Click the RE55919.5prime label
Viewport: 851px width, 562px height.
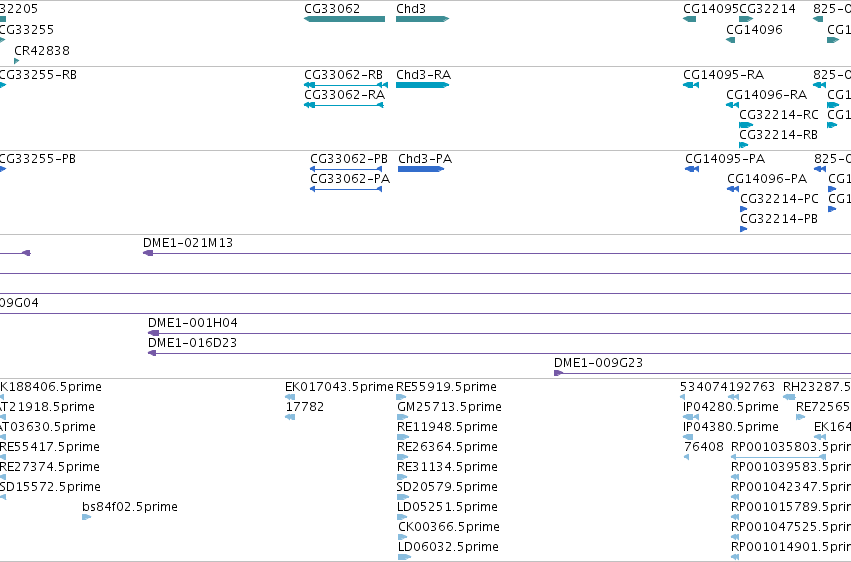pos(446,387)
